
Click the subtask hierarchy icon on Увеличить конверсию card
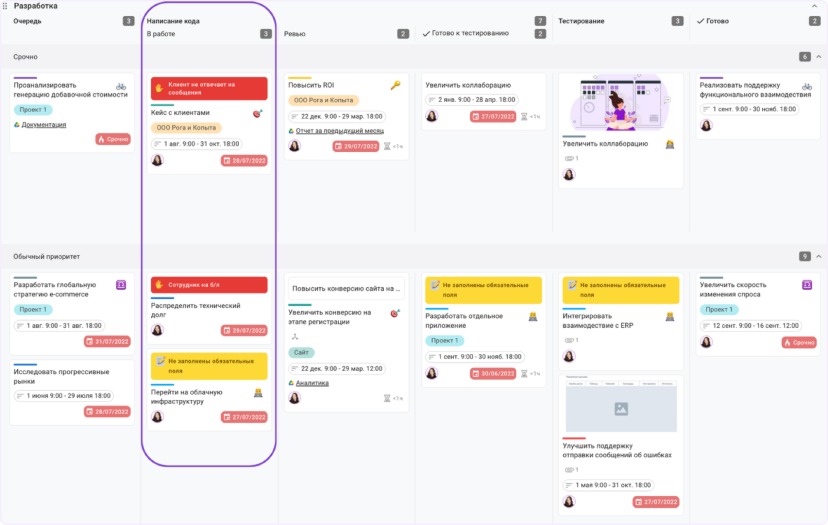point(295,336)
